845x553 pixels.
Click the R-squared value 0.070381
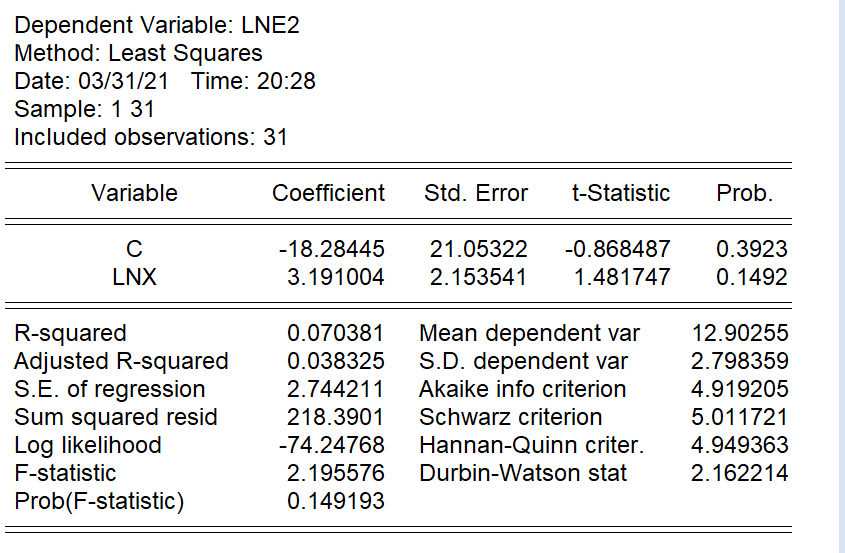pos(335,333)
